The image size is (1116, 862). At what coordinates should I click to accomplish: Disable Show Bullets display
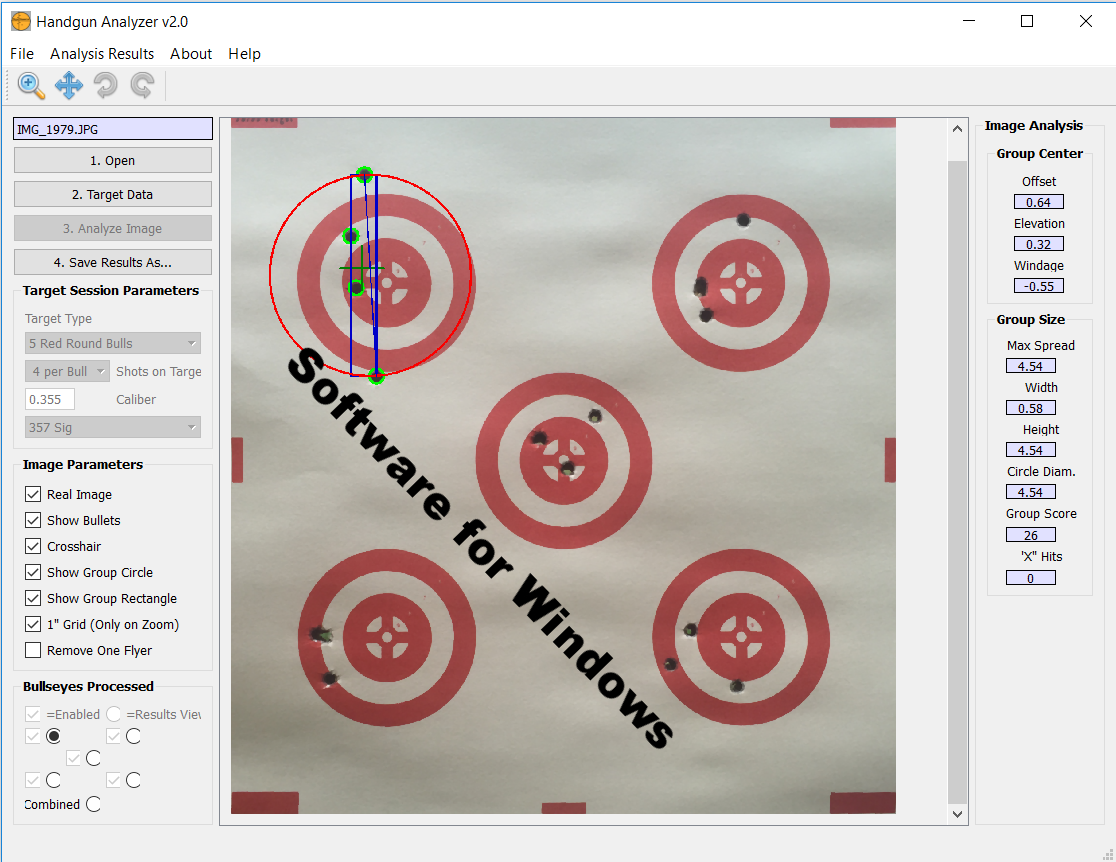[34, 520]
